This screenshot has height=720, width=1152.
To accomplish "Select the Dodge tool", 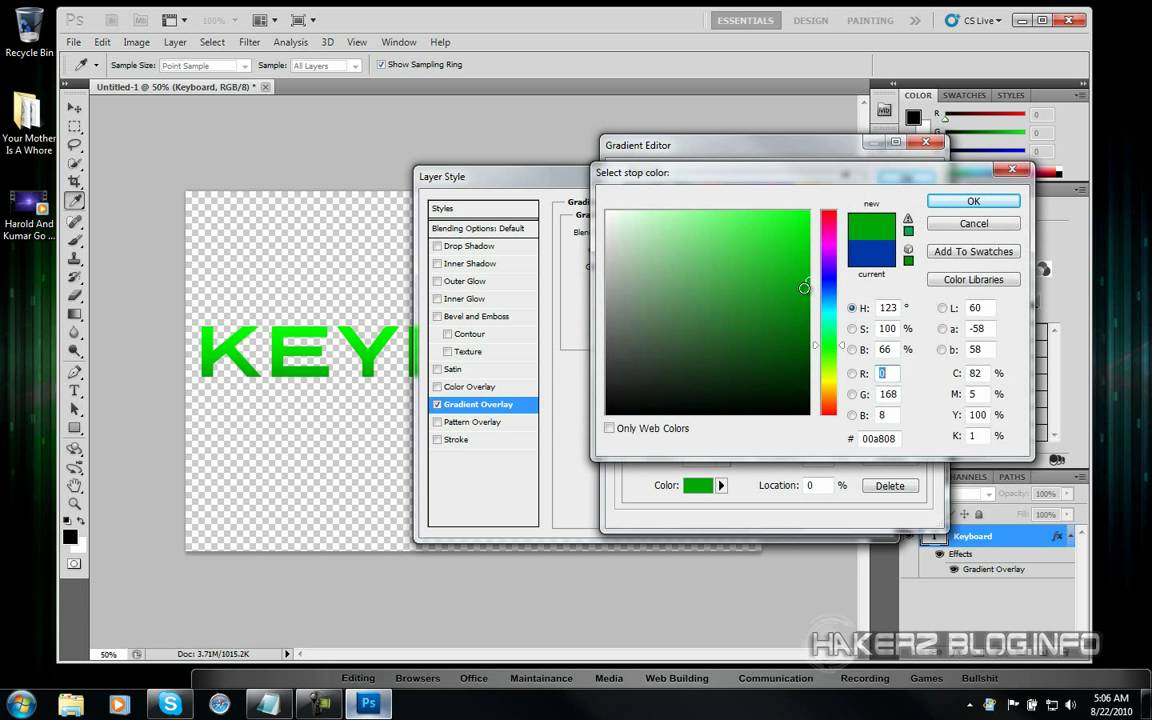I will (x=74, y=351).
